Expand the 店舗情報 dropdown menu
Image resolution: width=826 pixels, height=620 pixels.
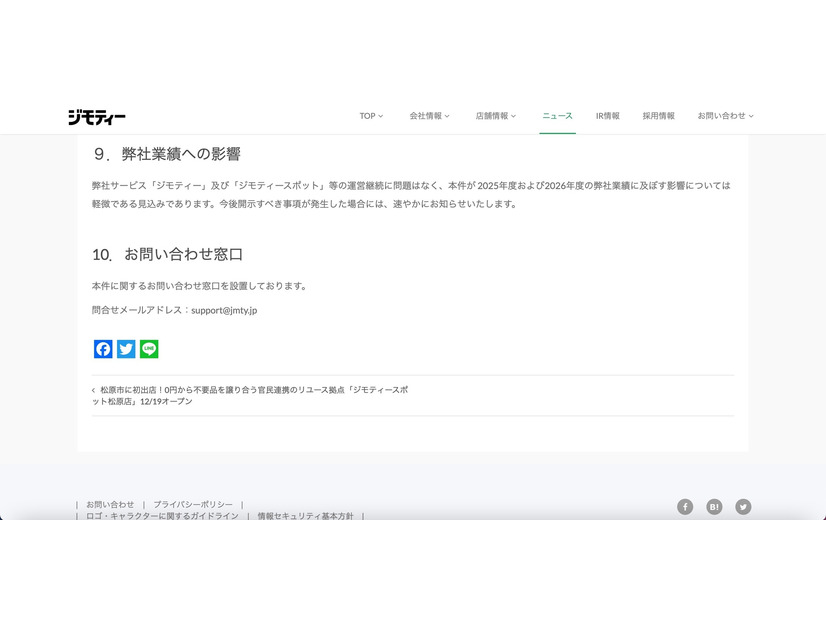pos(492,116)
